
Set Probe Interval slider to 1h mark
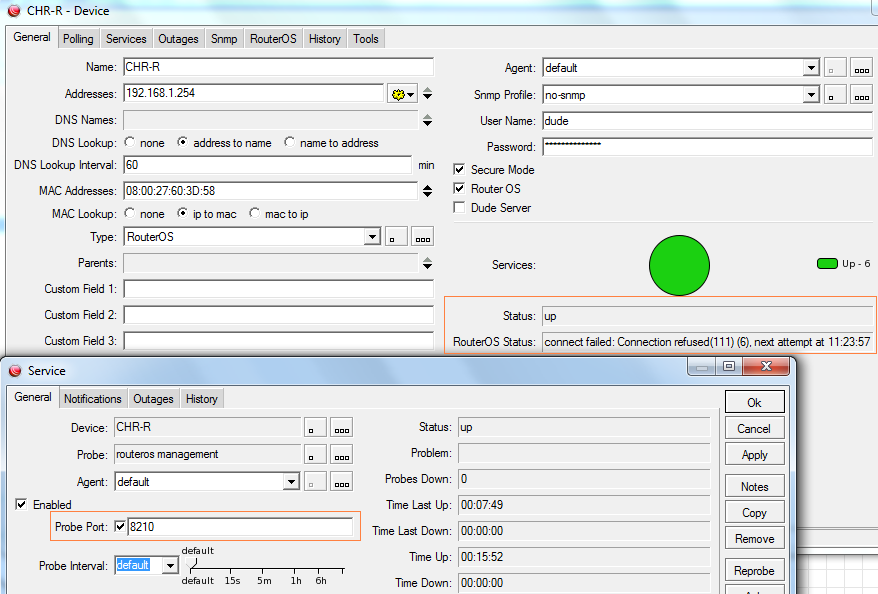coord(296,570)
